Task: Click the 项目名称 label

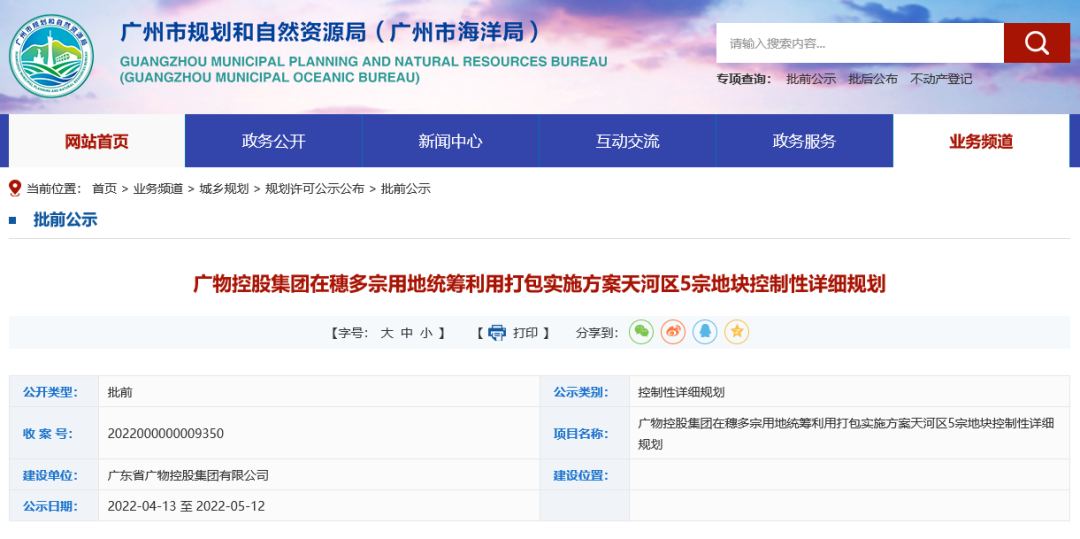Action: pos(581,434)
